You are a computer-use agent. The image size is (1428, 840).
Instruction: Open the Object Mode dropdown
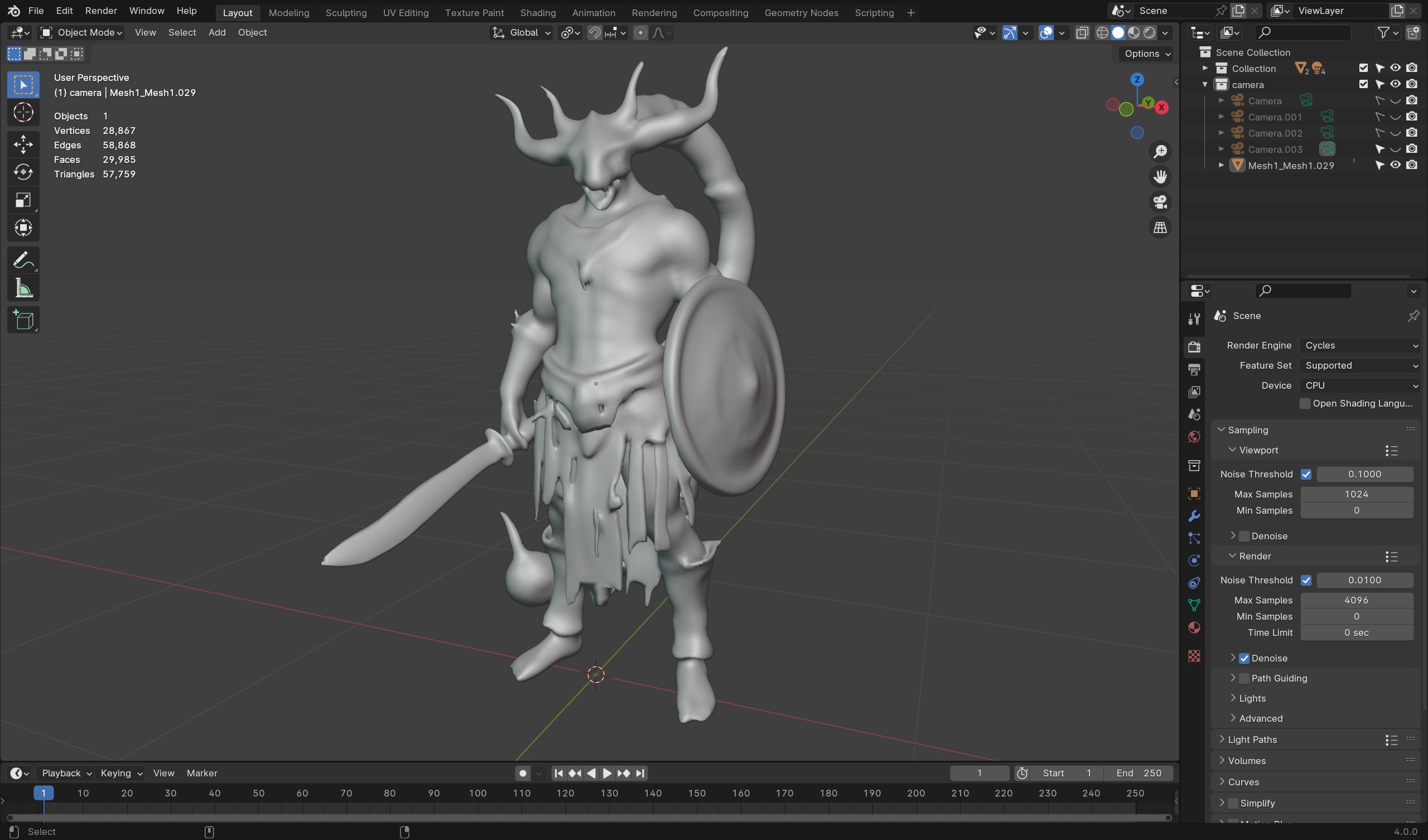81,33
